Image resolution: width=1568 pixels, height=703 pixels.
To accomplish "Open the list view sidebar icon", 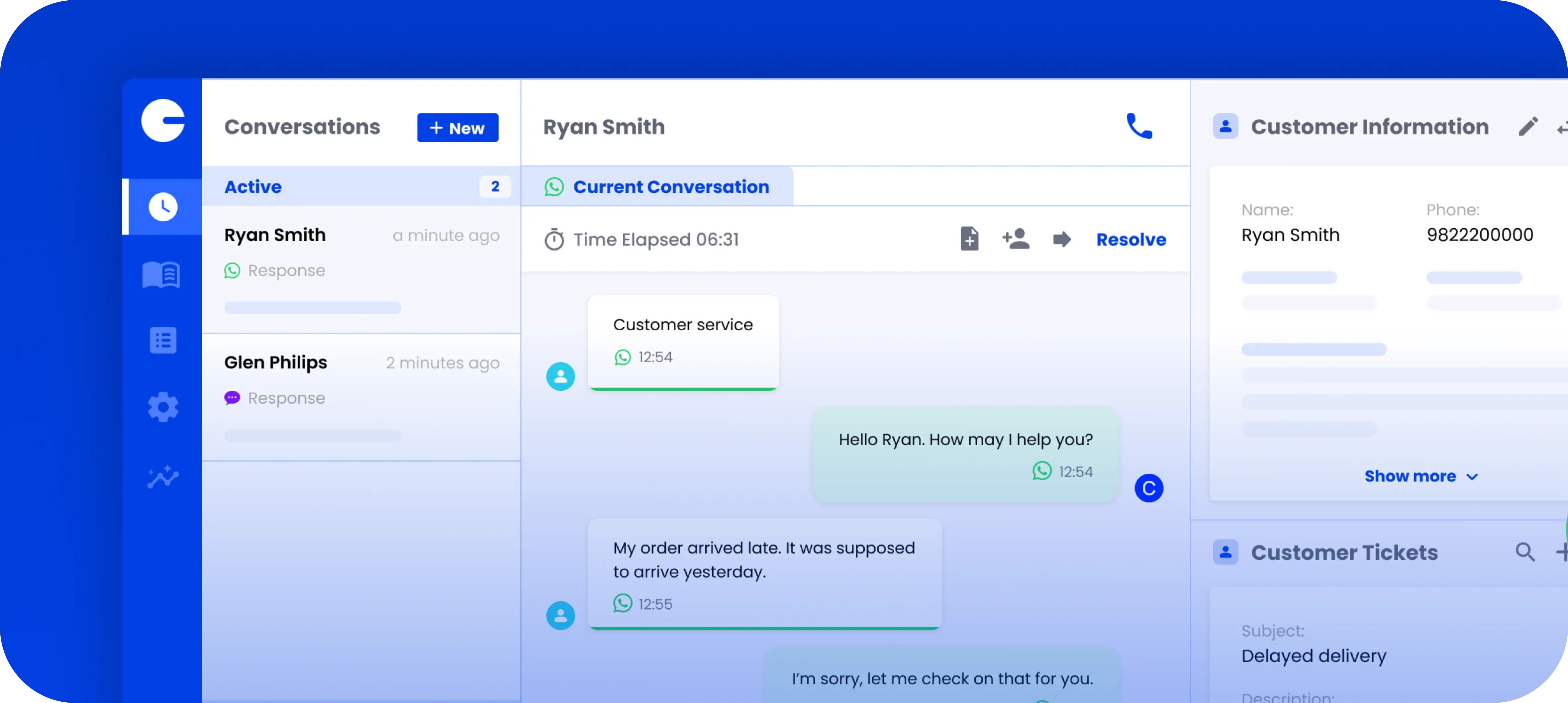I will point(163,340).
